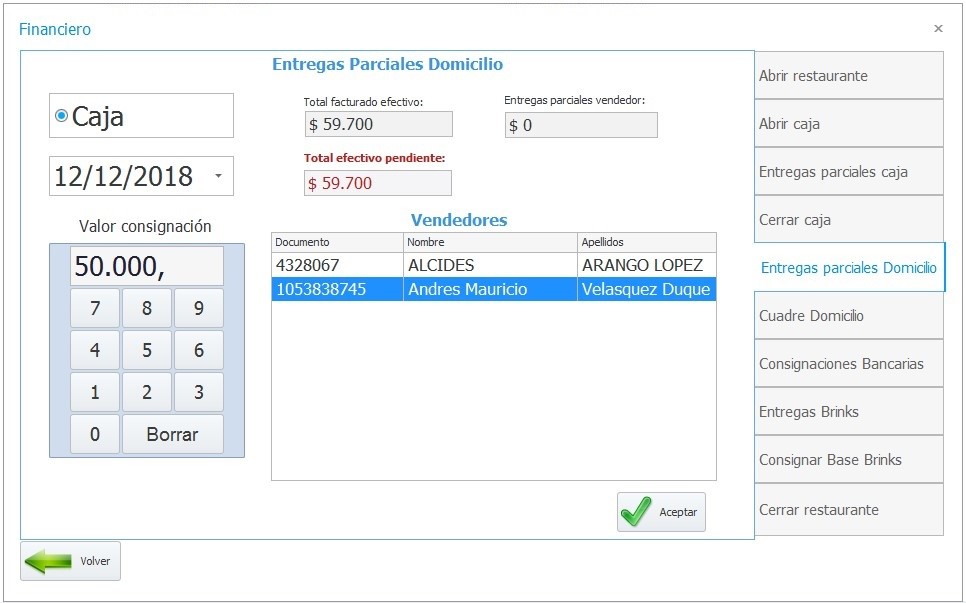Tap keypad digit 7
Image resolution: width=966 pixels, height=603 pixels.
[95, 308]
